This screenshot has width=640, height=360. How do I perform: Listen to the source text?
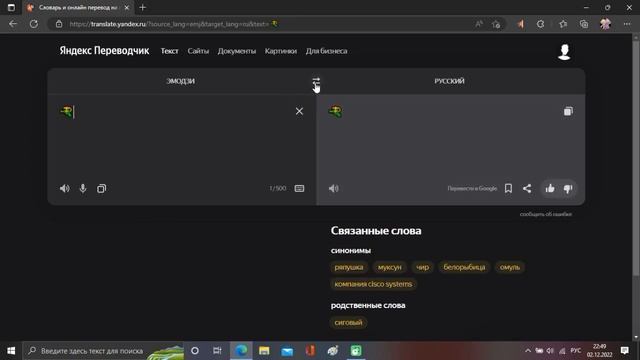64,189
